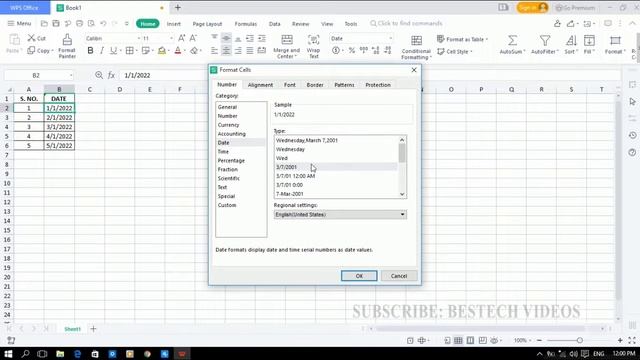
Task: Select the Time category
Action: (223, 151)
